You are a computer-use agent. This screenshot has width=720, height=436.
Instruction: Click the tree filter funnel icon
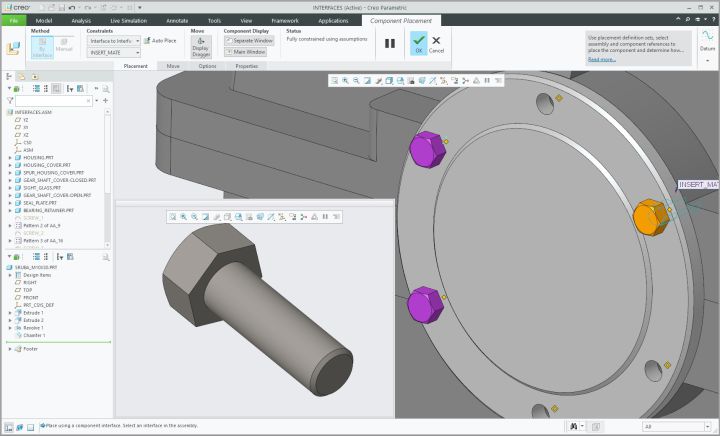(x=10, y=101)
